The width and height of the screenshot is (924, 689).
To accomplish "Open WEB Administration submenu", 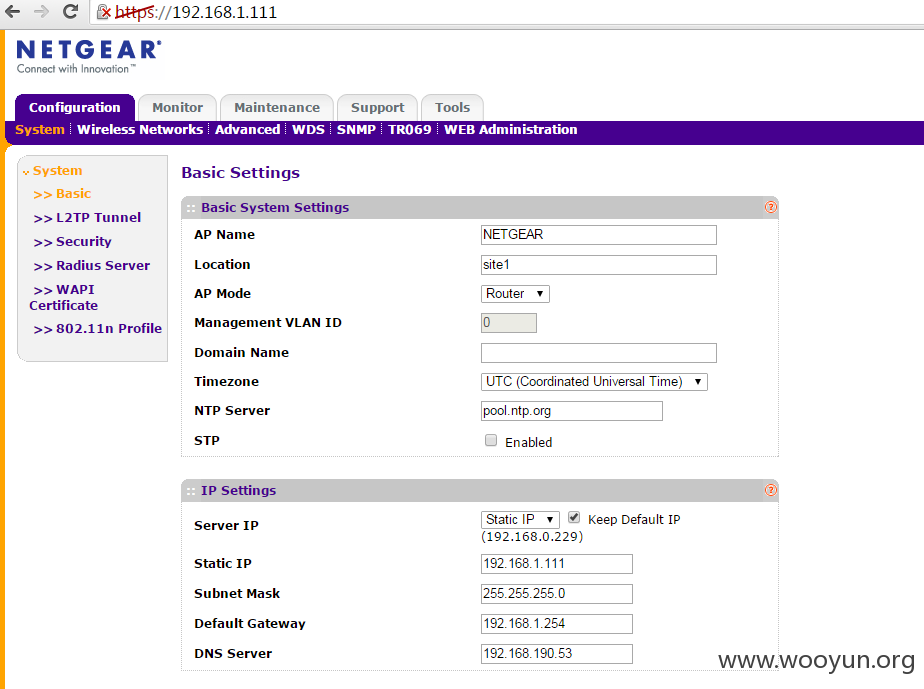I will pyautogui.click(x=510, y=130).
